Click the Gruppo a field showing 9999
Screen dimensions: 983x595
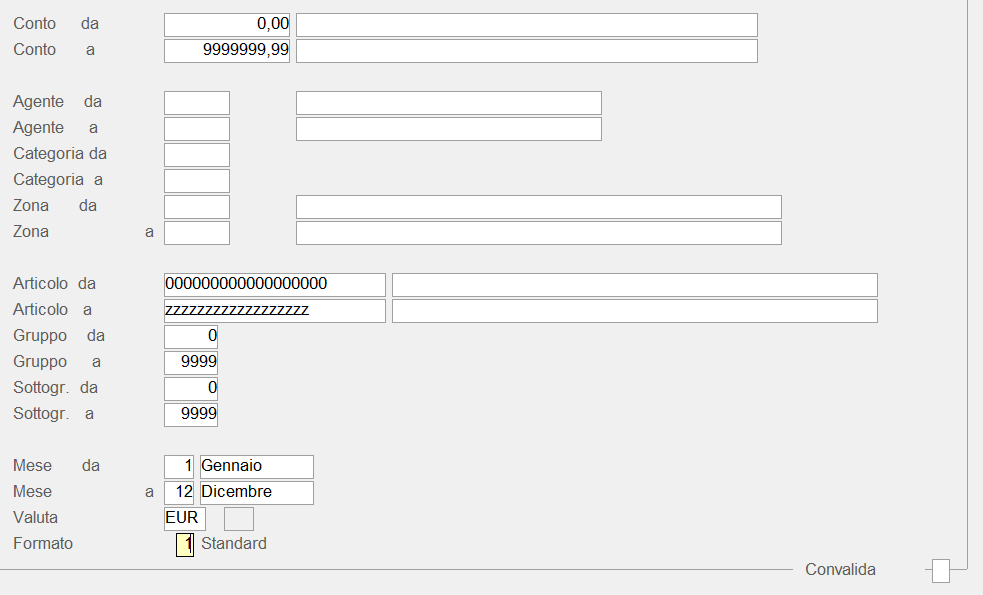point(191,362)
